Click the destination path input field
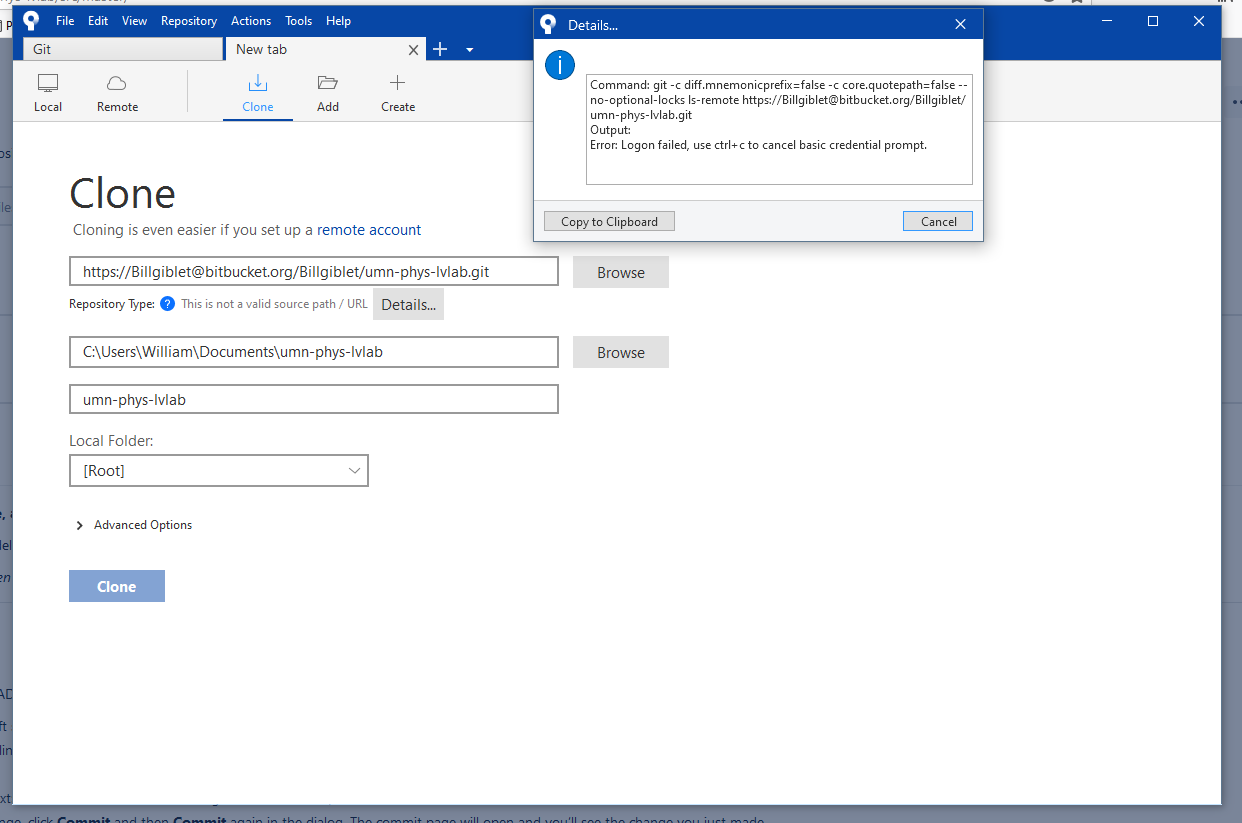Screen dimensions: 1242x823 click(x=314, y=352)
